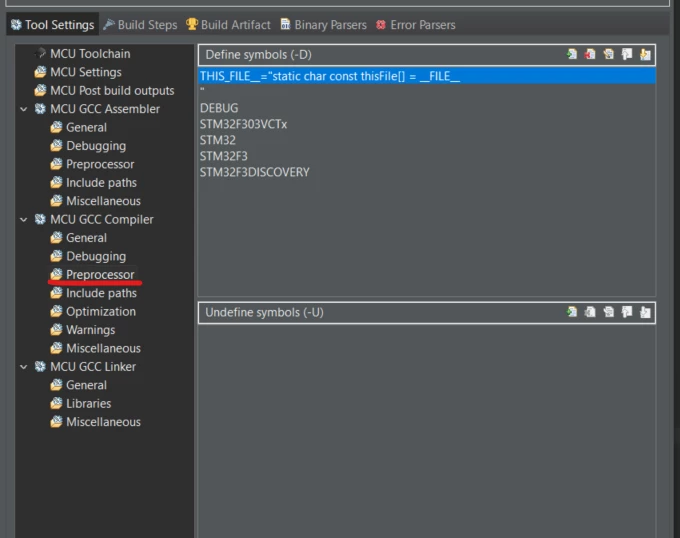The image size is (680, 538).
Task: Open Miscellaneous under MCU GCC Linker
Action: tap(103, 422)
